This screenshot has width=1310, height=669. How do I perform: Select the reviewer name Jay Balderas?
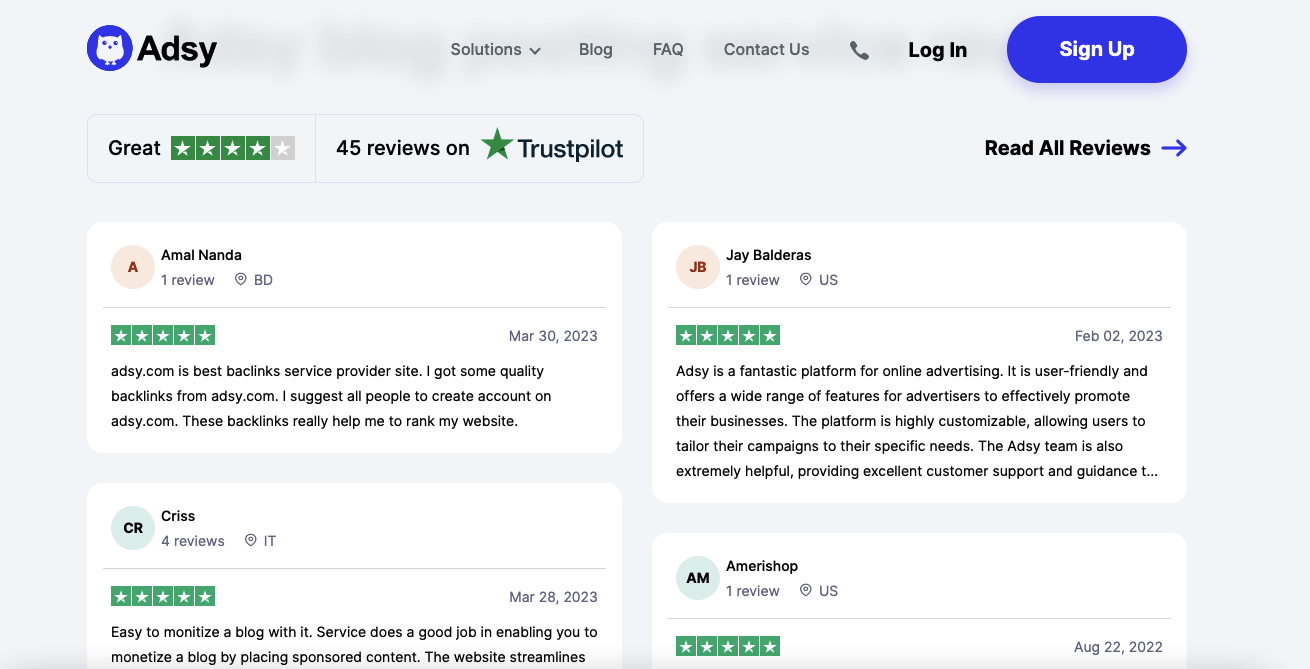[769, 255]
